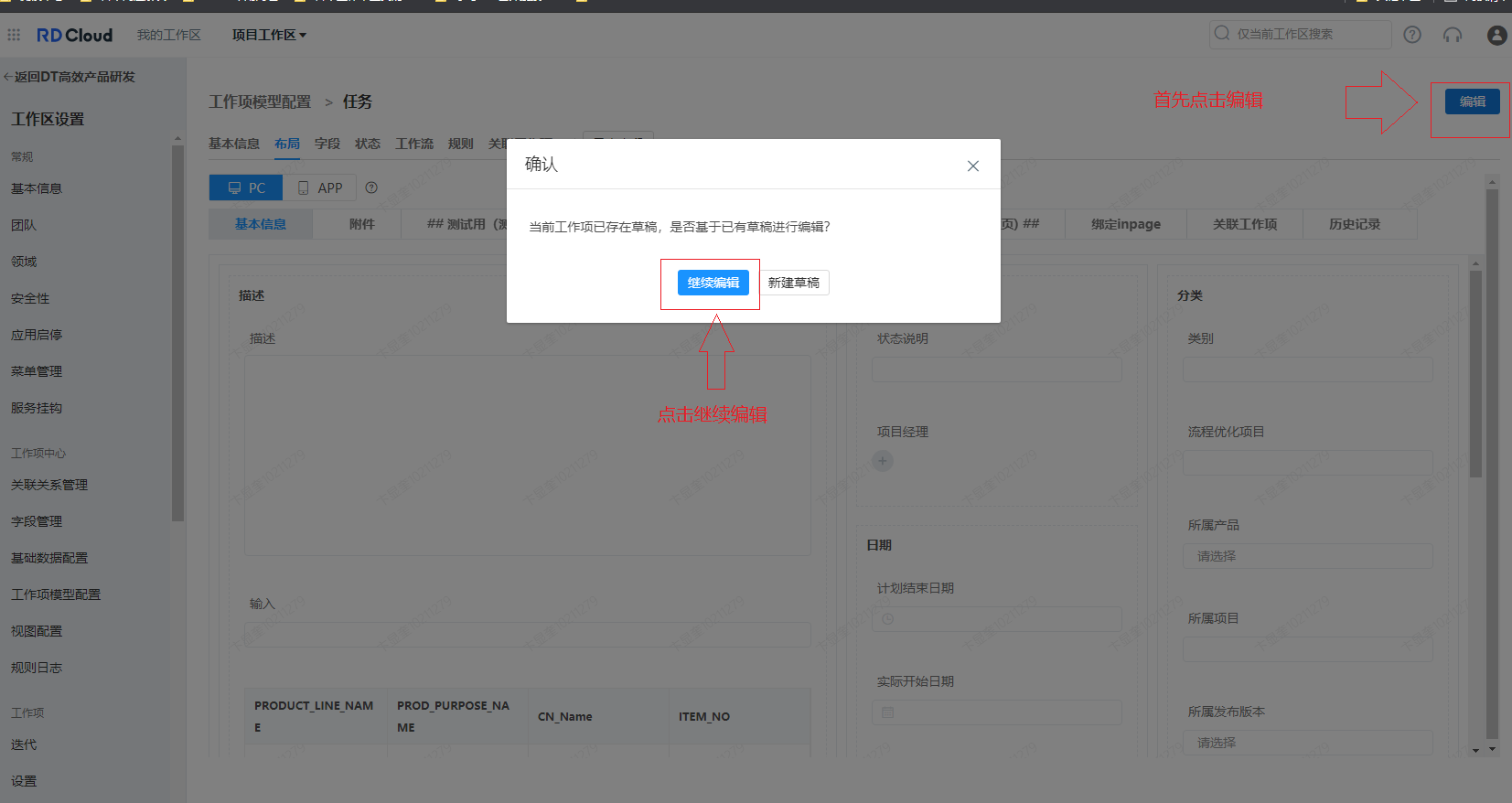Open the 所属发布版本 请选择 dropdown

click(1308, 743)
